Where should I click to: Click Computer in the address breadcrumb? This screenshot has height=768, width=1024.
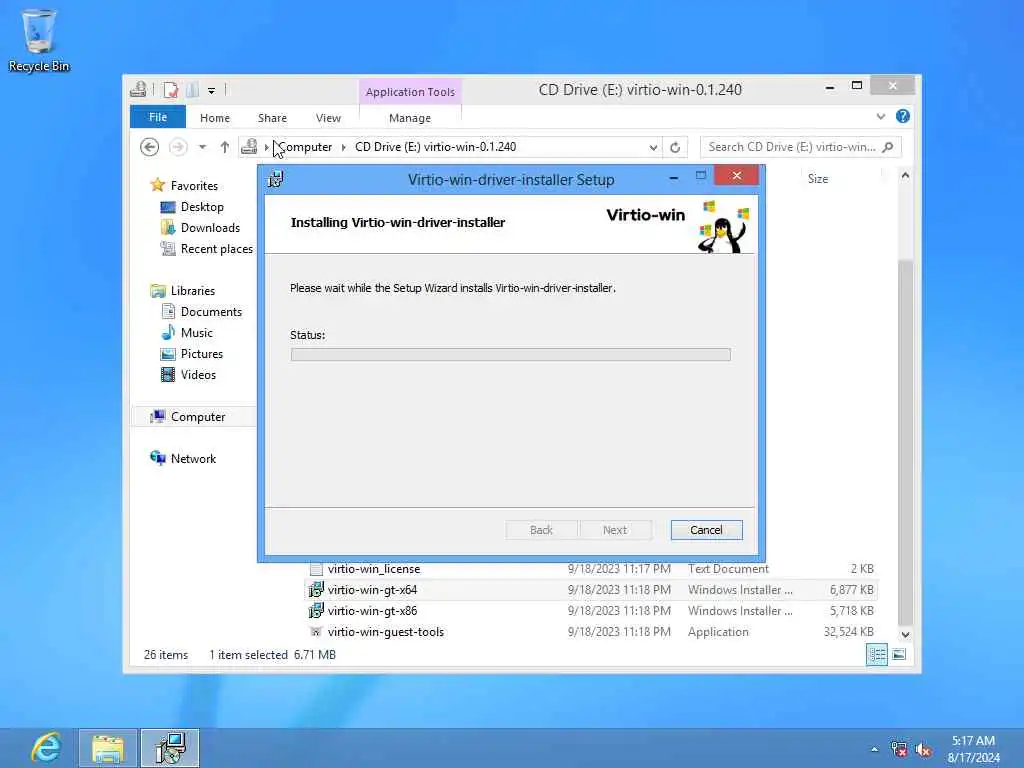pyautogui.click(x=306, y=147)
